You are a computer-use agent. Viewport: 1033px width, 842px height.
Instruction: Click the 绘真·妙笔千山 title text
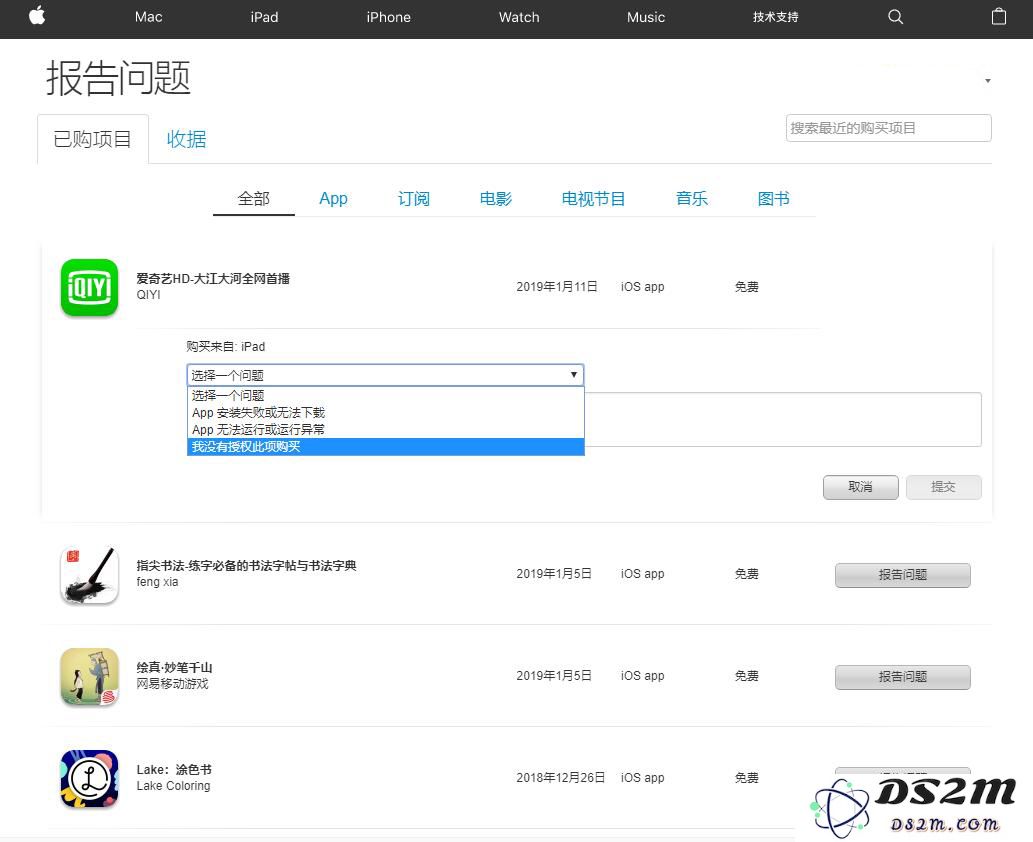point(175,667)
